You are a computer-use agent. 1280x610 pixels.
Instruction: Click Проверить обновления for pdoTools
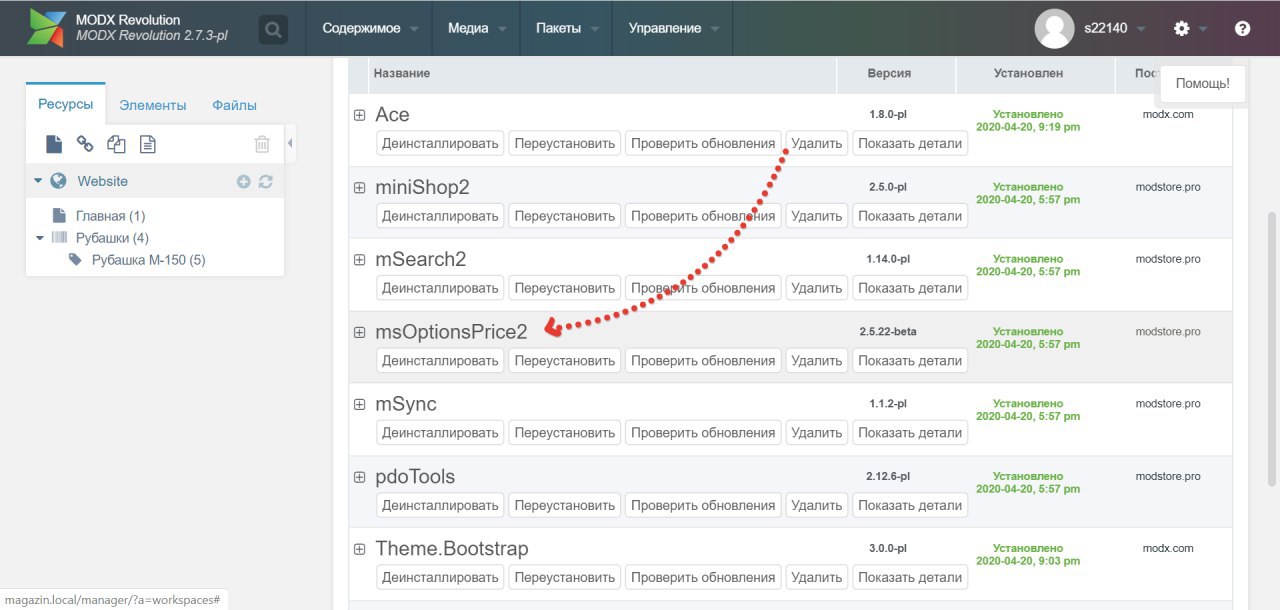coord(703,505)
